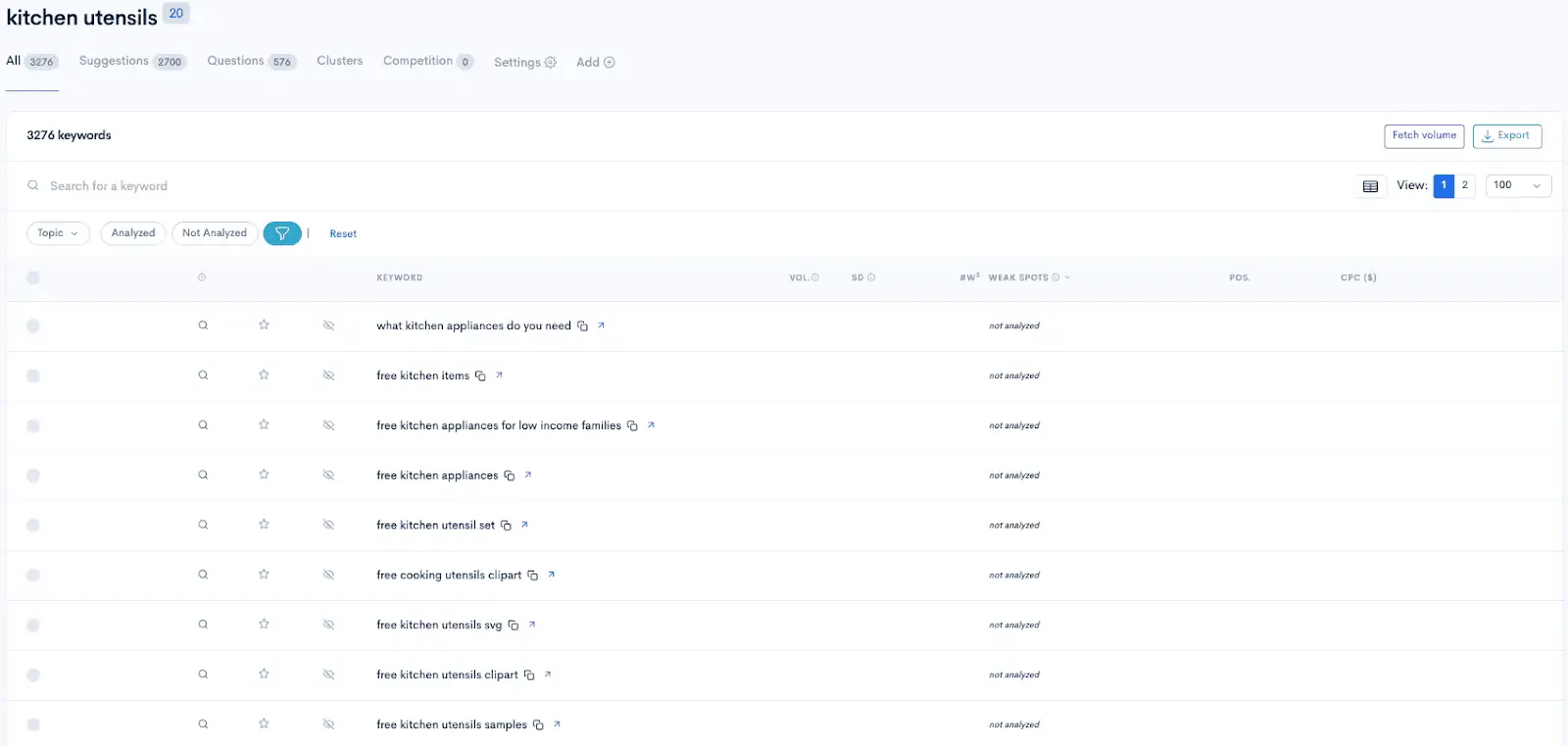Open the Competition tab
The height and width of the screenshot is (746, 1568).
point(428,61)
